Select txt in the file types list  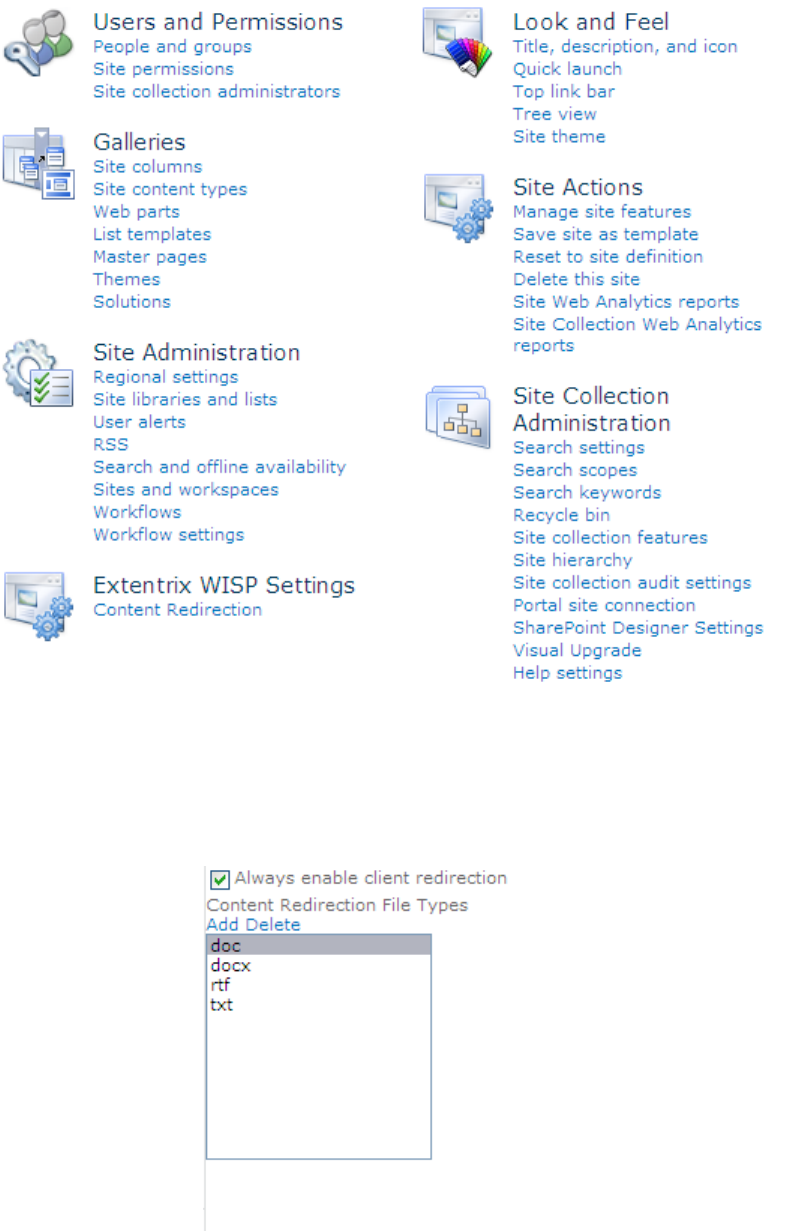click(x=221, y=1005)
